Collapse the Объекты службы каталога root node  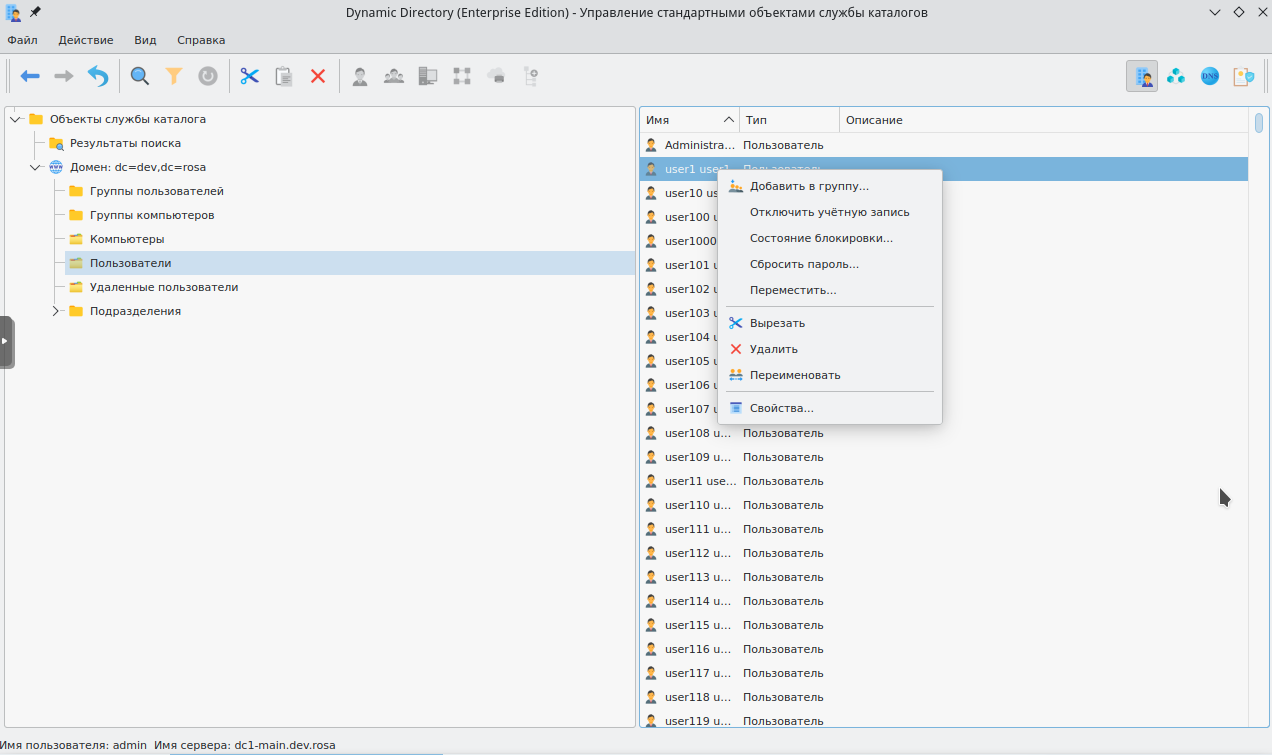pos(16,119)
